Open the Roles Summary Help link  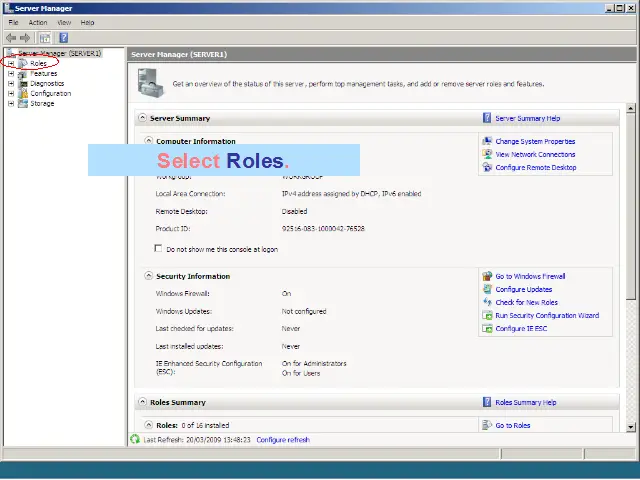click(526, 402)
